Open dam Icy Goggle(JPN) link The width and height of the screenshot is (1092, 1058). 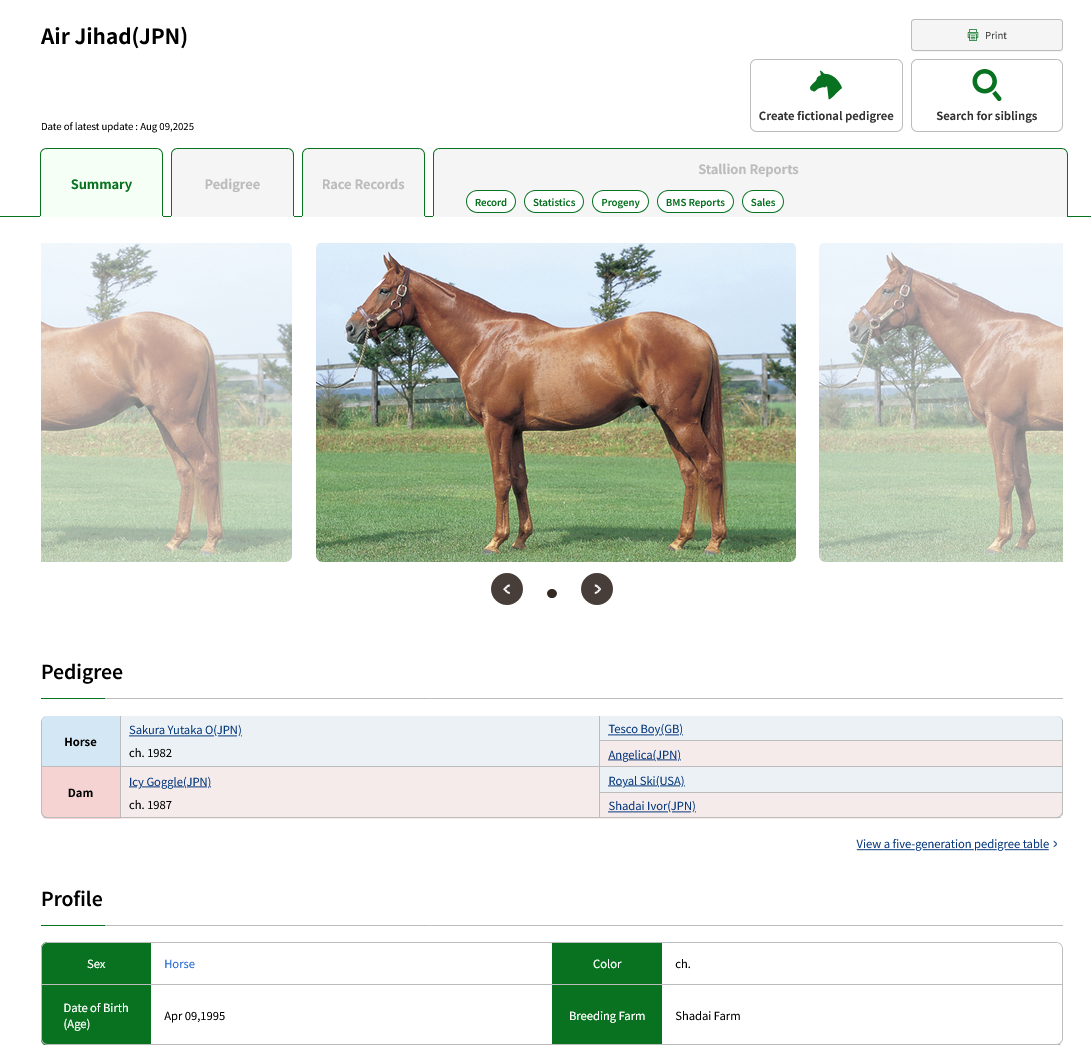(170, 781)
